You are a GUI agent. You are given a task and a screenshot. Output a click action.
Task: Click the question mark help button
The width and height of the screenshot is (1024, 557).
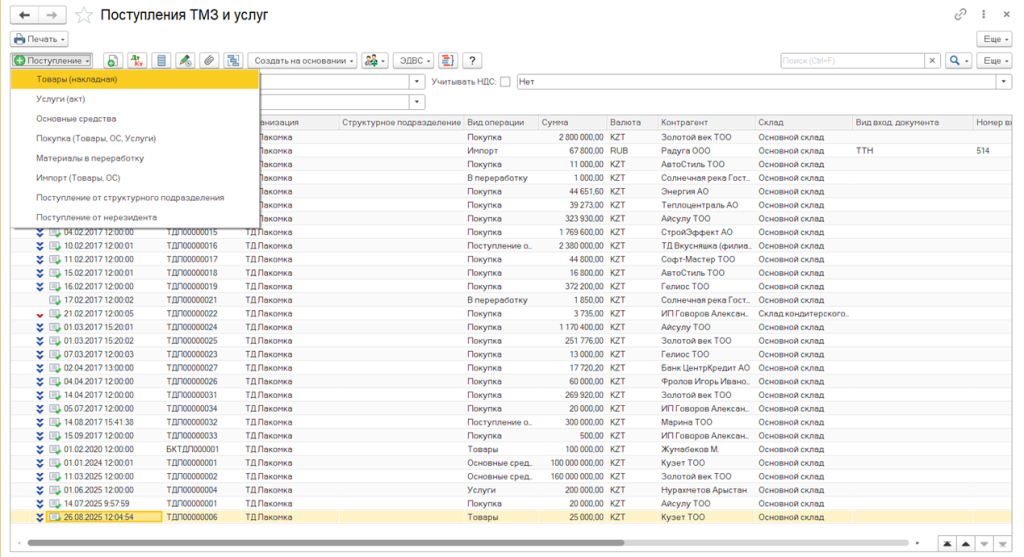(471, 61)
